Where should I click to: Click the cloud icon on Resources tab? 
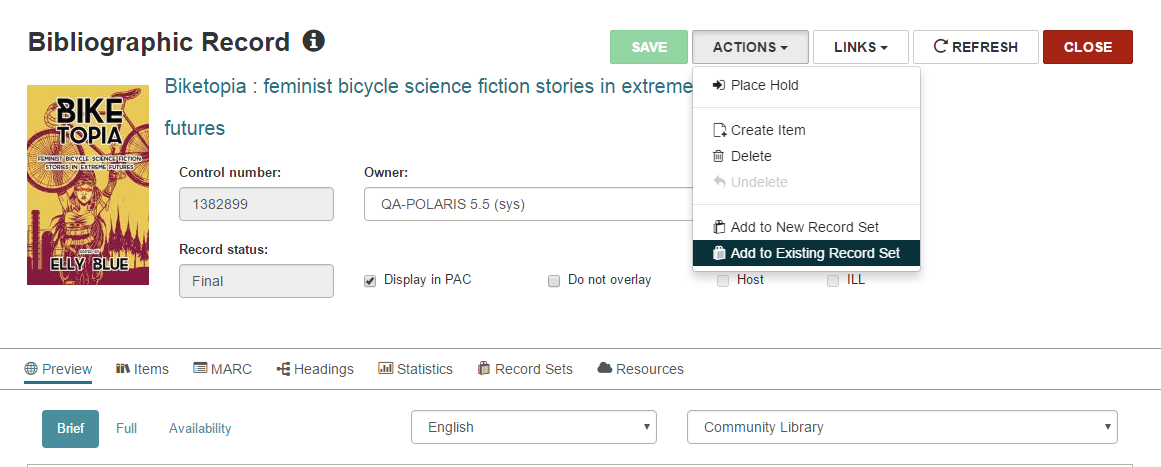(604, 368)
